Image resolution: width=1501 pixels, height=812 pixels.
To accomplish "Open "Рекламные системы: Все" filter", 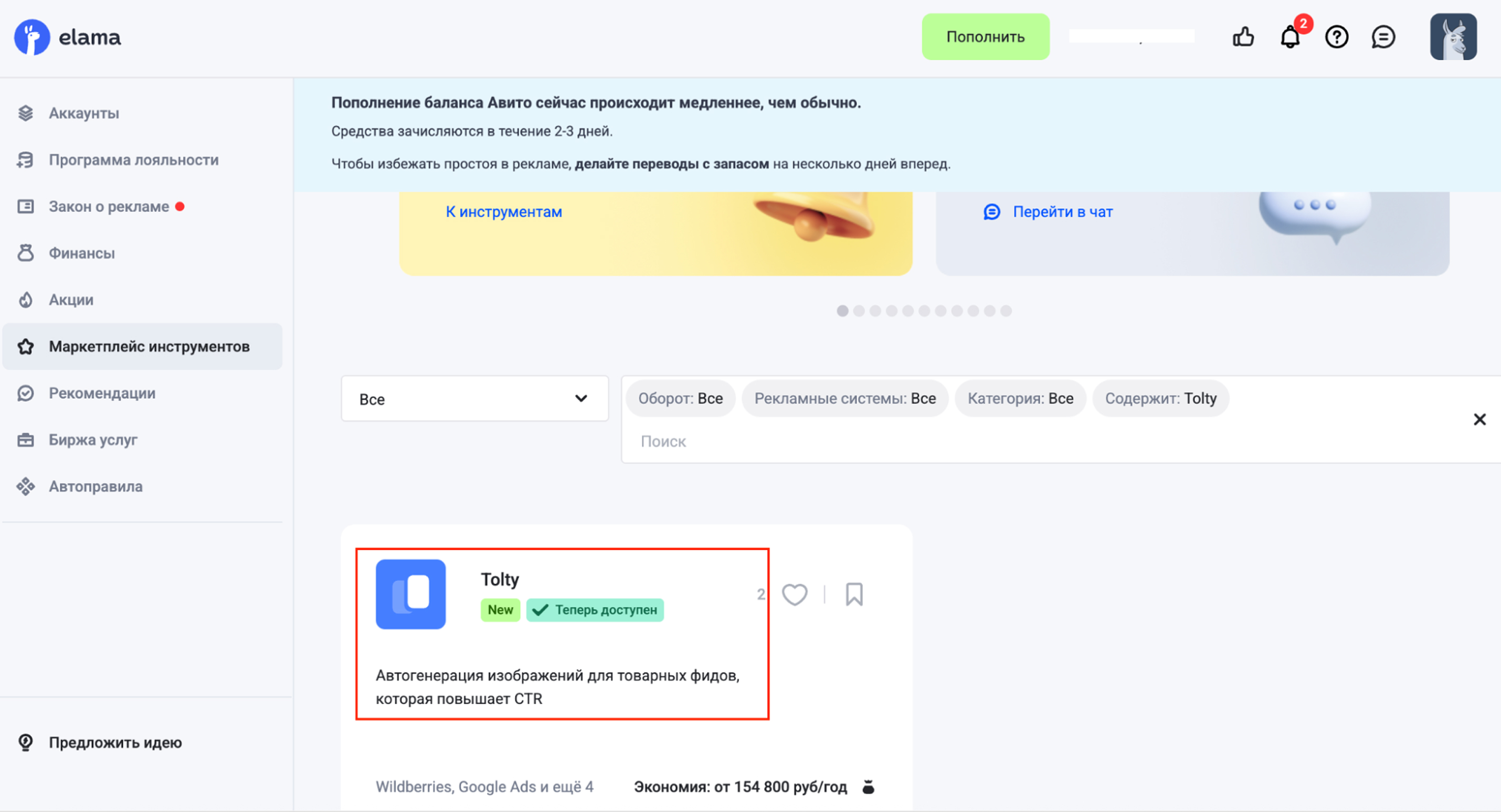I will click(x=844, y=399).
